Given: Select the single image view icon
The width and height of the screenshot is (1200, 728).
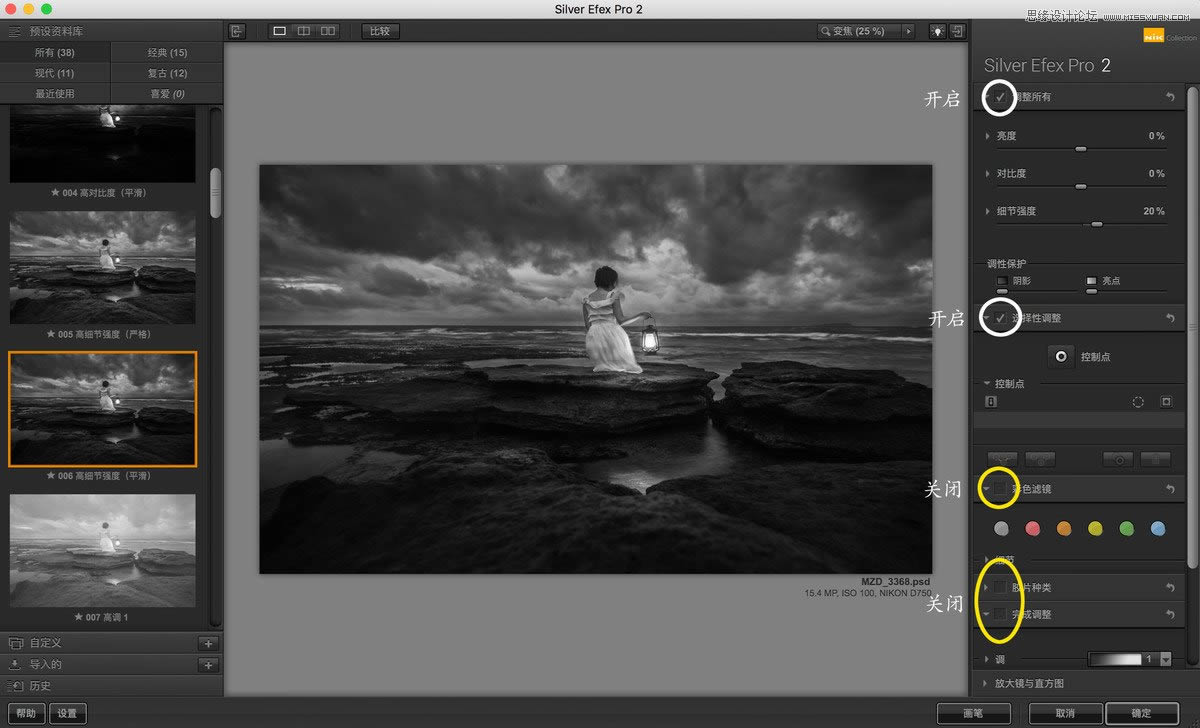Looking at the screenshot, I should [x=279, y=31].
